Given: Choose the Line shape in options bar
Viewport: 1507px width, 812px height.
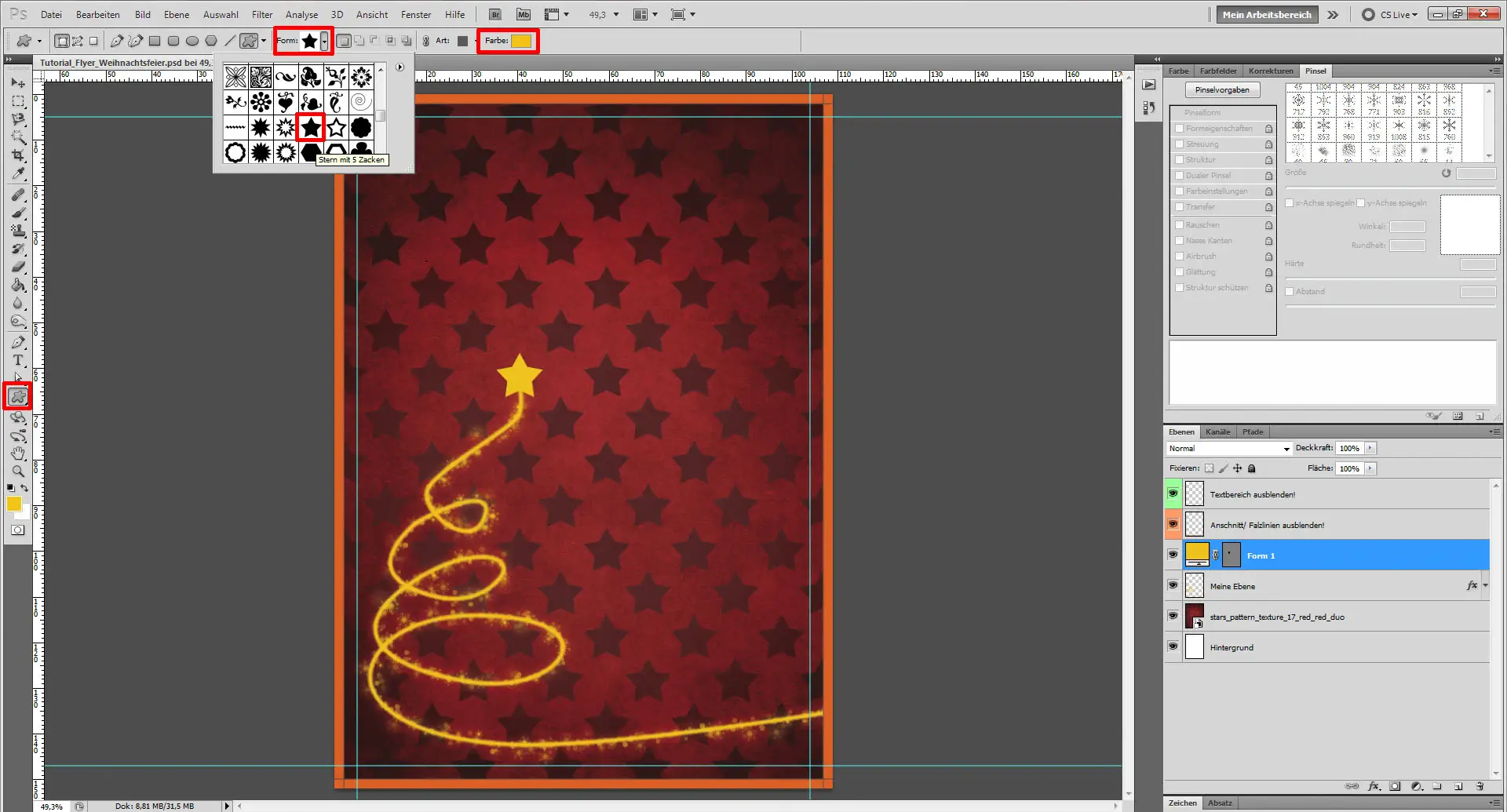Looking at the screenshot, I should (x=230, y=41).
